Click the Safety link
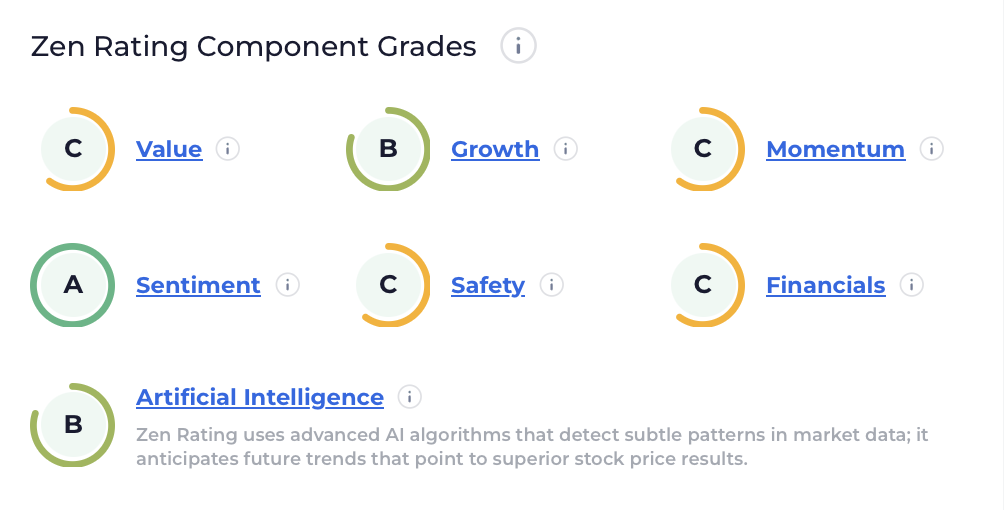 click(x=488, y=286)
